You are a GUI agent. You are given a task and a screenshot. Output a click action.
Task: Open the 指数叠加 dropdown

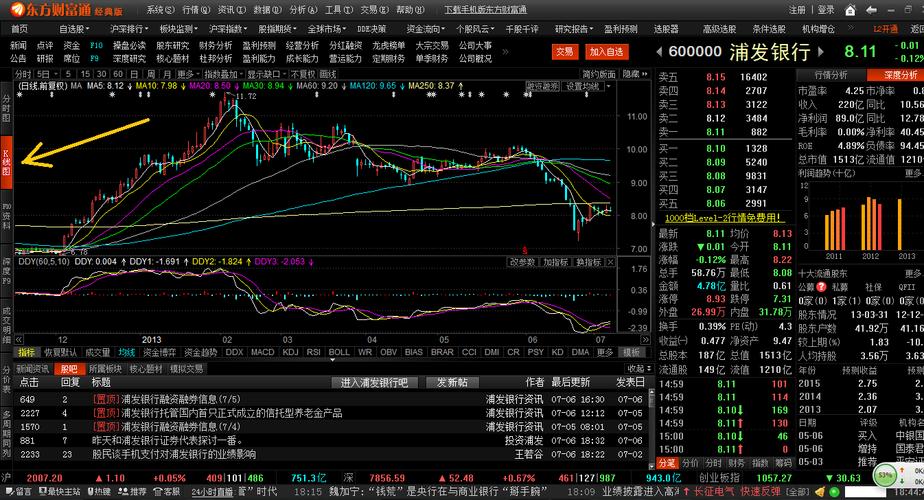click(x=223, y=74)
